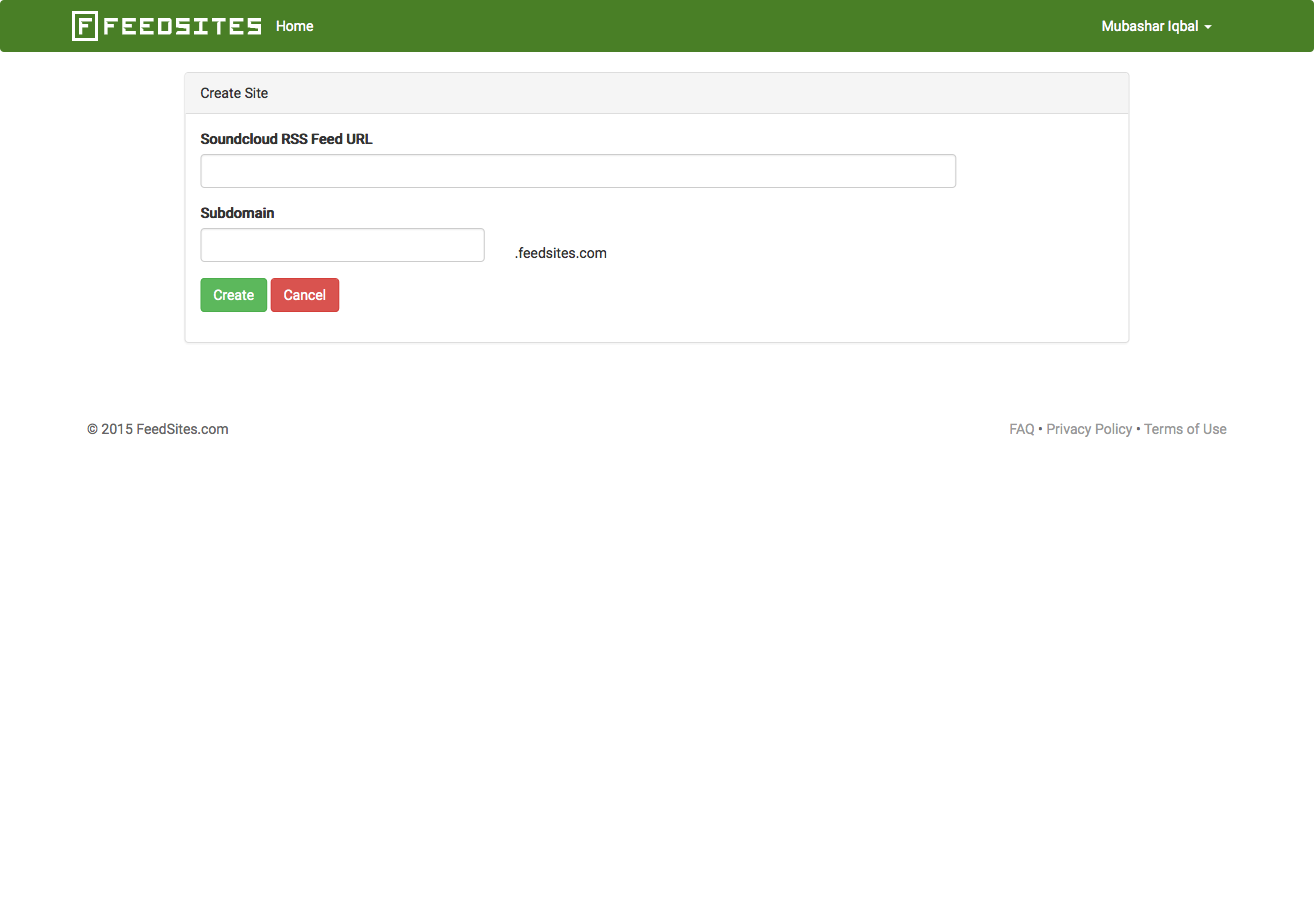1314x921 pixels.
Task: Click the dropdown caret beside Mubashar Iqbal
Action: coord(1207,27)
